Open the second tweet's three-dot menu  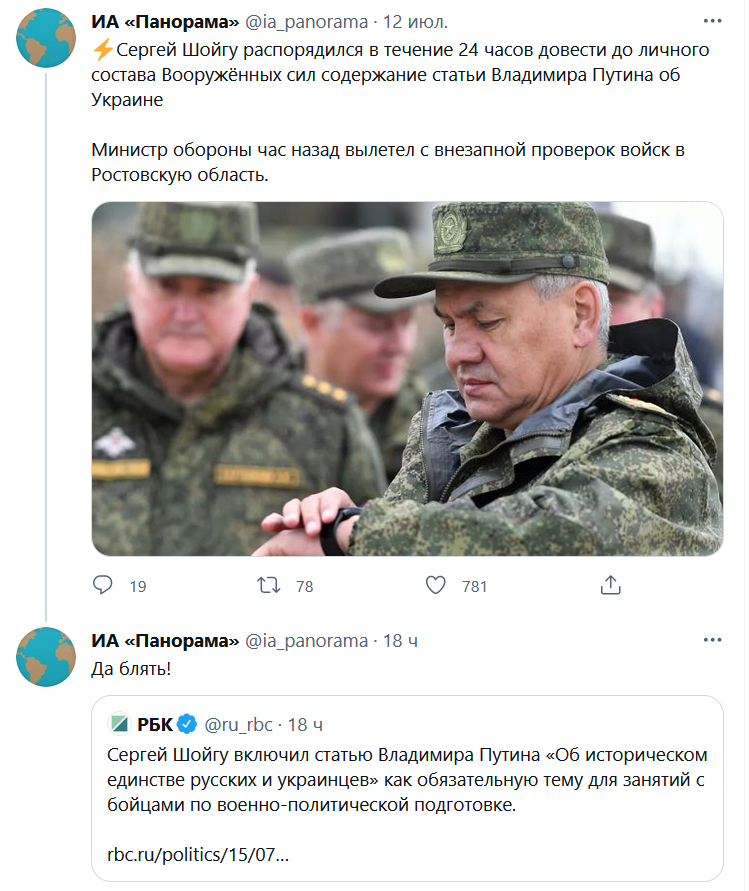[x=712, y=640]
